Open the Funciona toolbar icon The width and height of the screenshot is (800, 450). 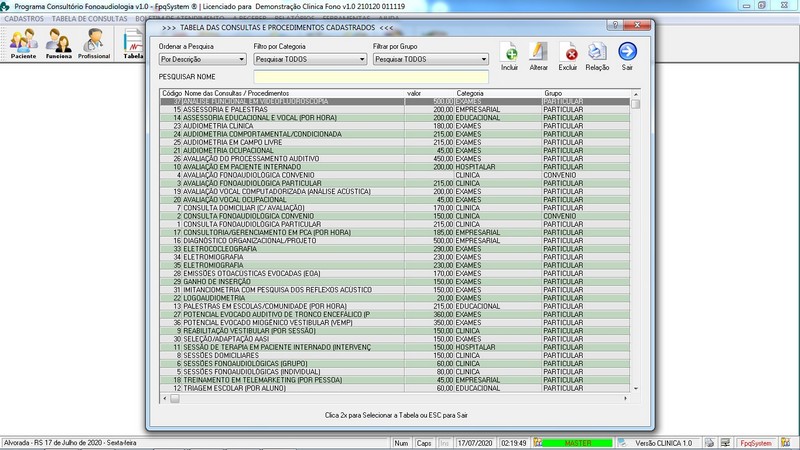tap(58, 43)
